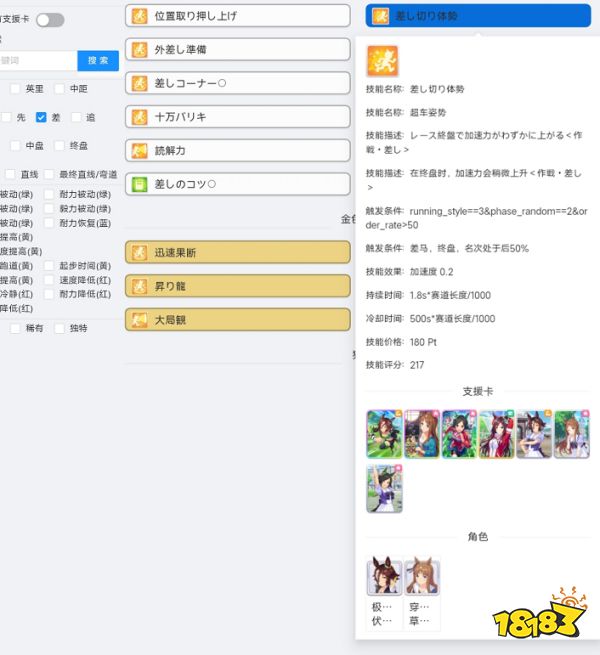Click the 外差し準備 skill icon

[x=140, y=49]
